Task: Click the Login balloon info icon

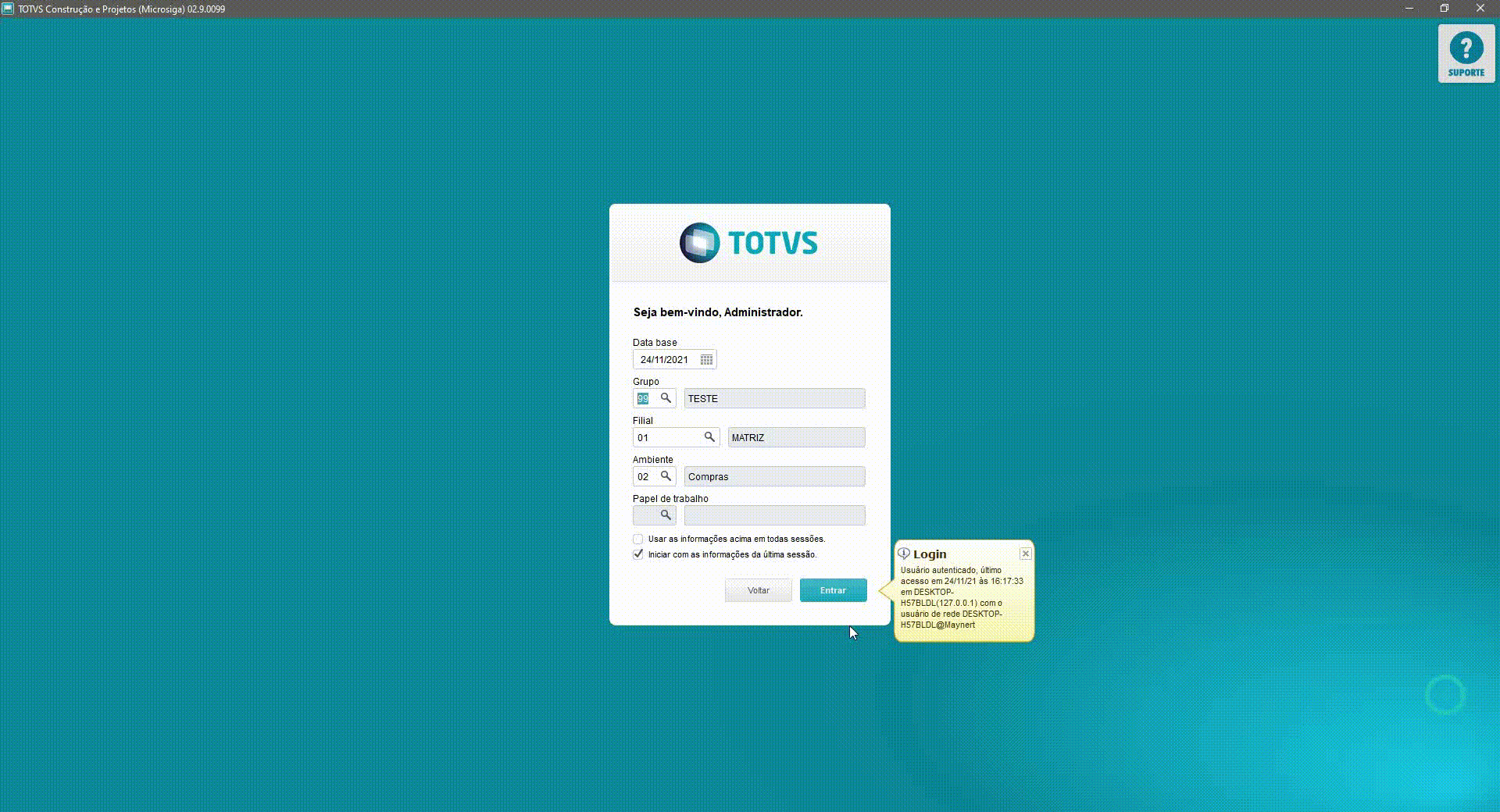Action: point(904,554)
